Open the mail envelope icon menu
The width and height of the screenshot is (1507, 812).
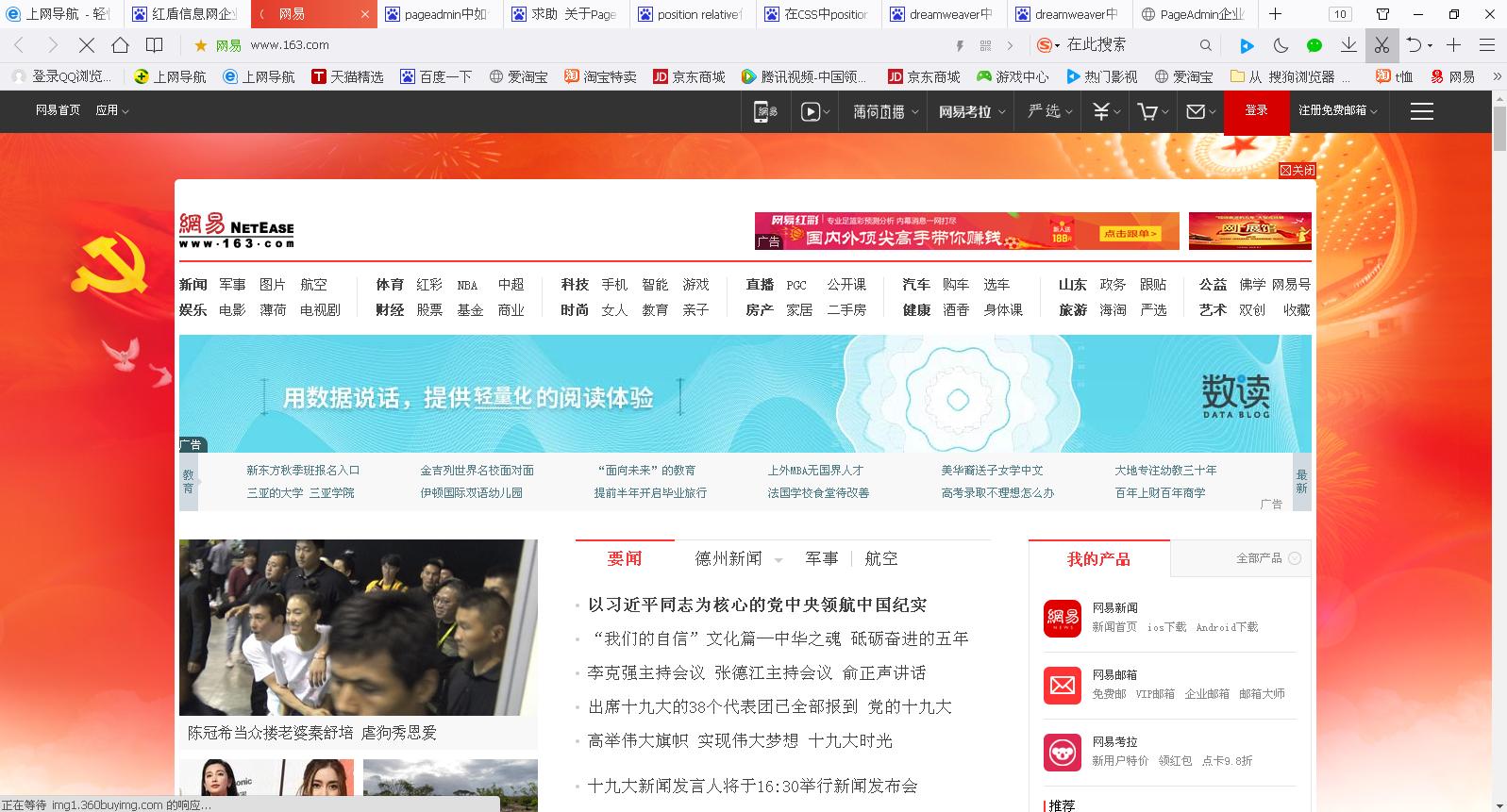click(1201, 111)
